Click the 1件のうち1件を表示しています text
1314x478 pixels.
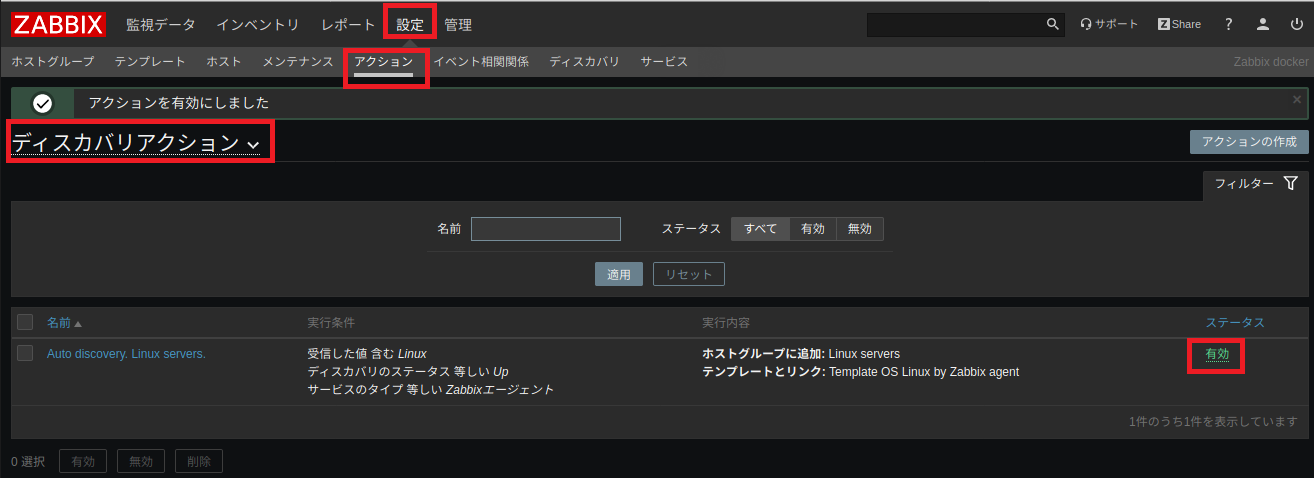click(1213, 422)
